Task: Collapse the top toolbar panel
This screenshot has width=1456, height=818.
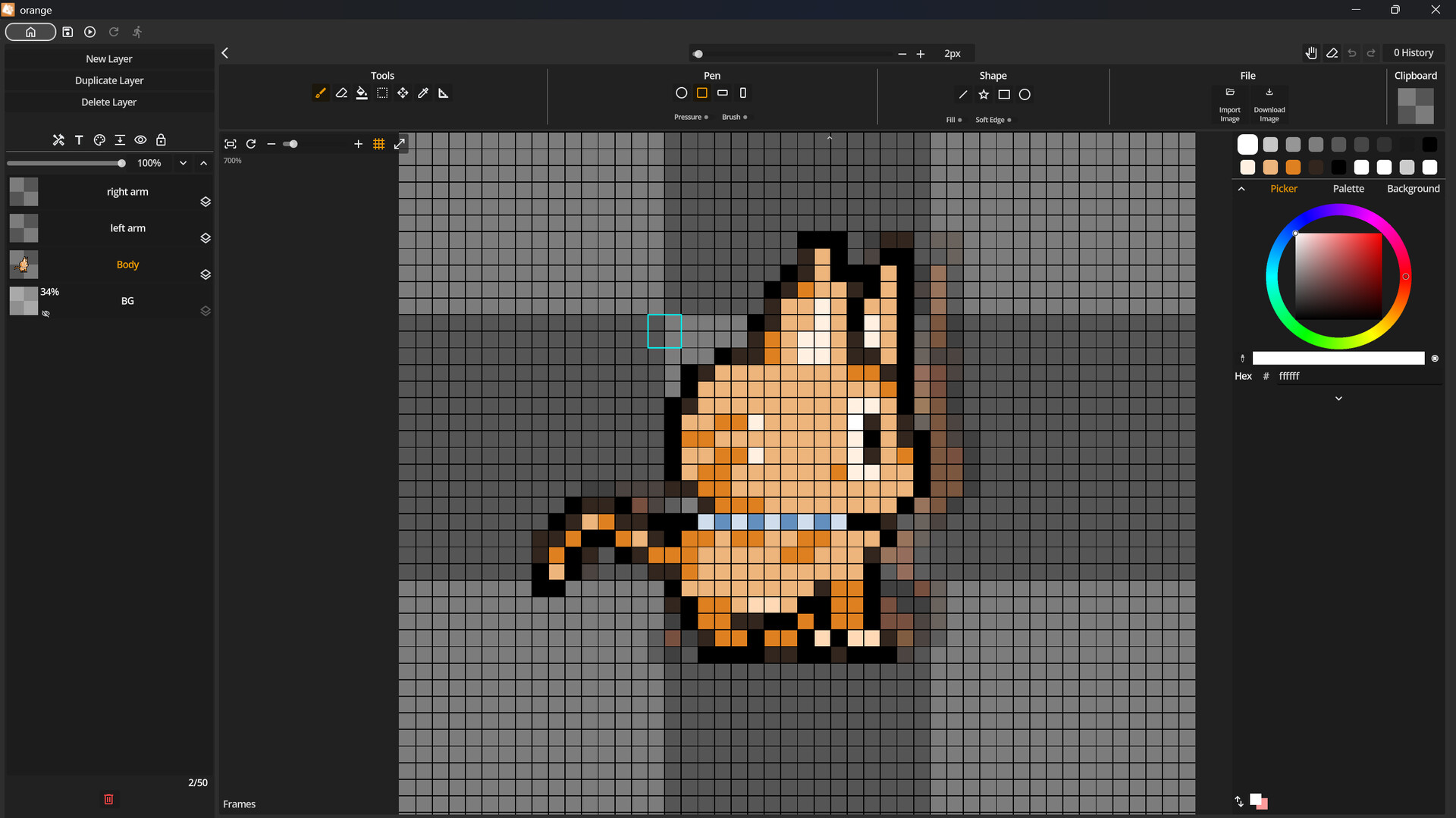Action: [x=830, y=138]
